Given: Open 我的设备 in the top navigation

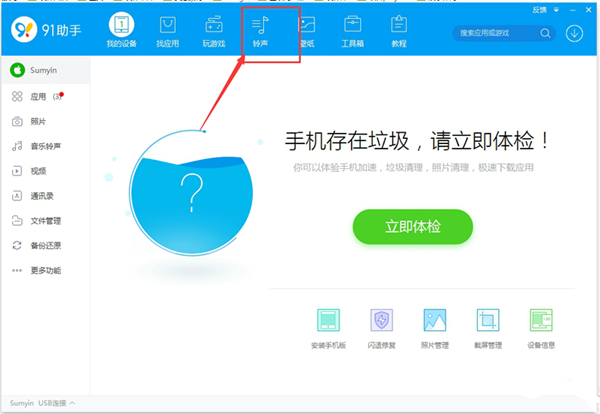Looking at the screenshot, I should coord(121,30).
